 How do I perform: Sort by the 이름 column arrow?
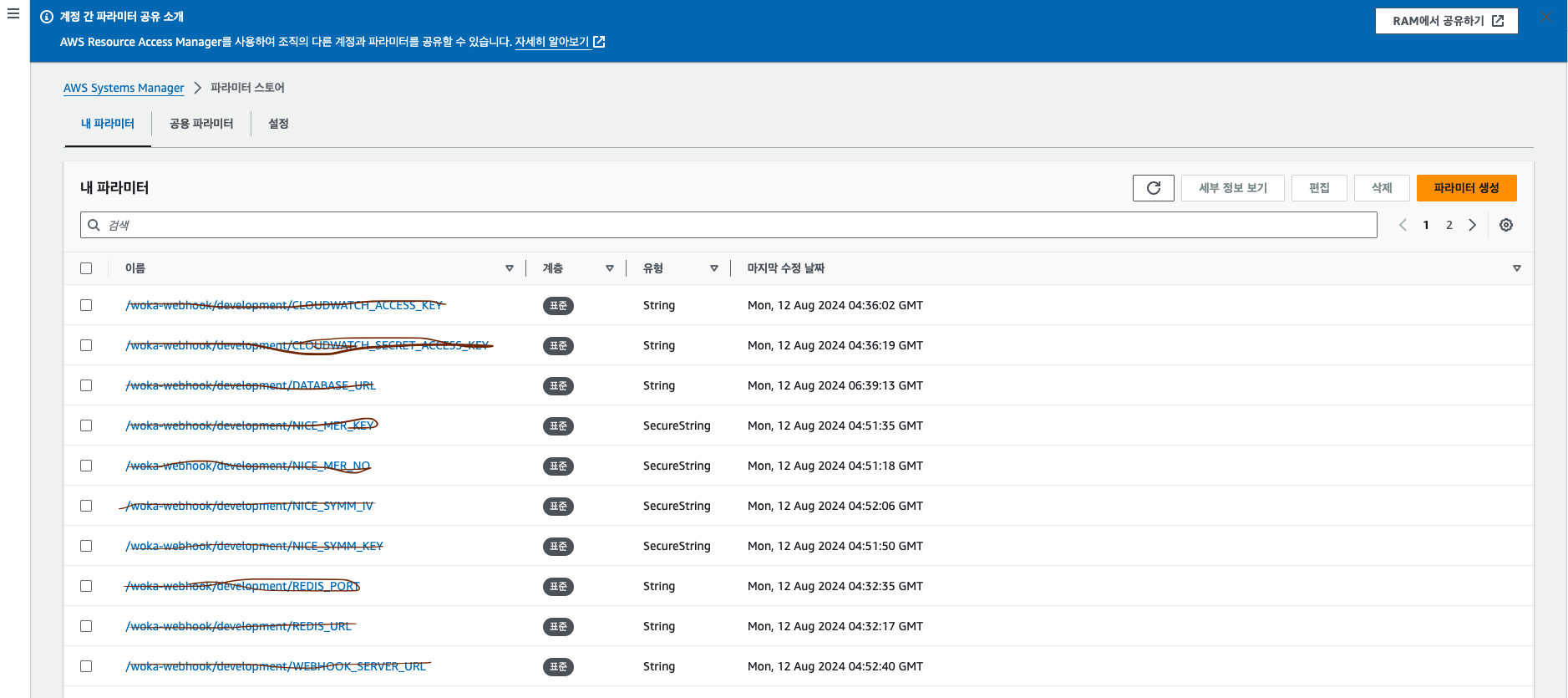(x=510, y=268)
